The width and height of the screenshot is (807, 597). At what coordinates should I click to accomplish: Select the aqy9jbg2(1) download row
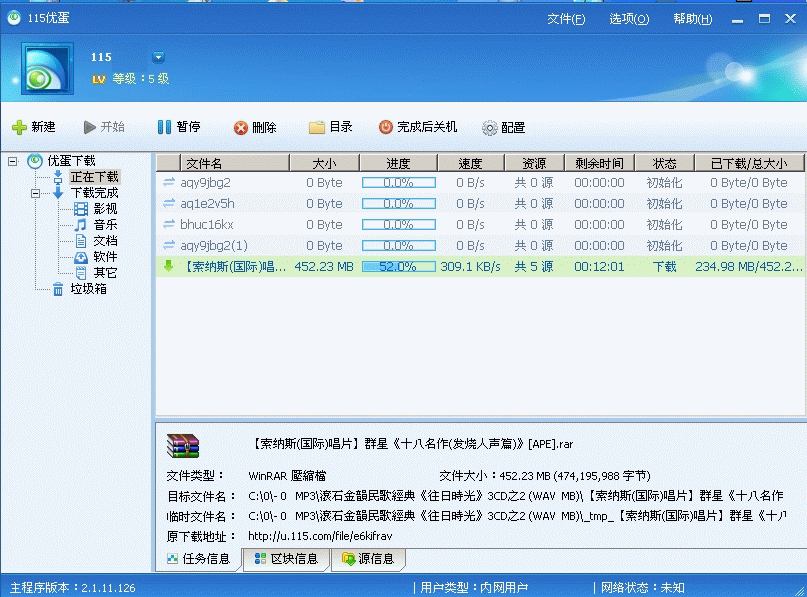pos(480,246)
